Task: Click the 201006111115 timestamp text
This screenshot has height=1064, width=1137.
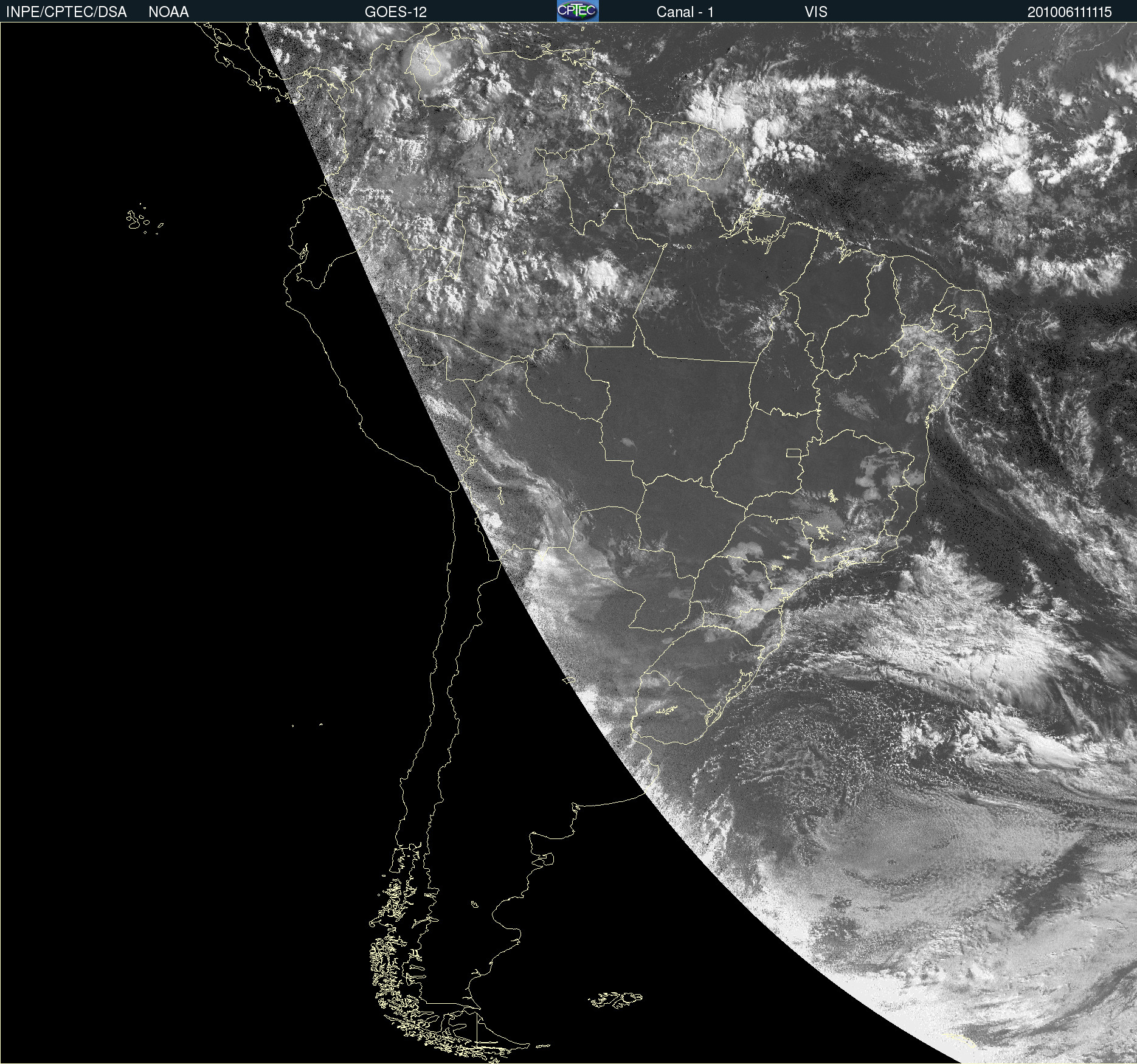Action: pyautogui.click(x=1070, y=12)
